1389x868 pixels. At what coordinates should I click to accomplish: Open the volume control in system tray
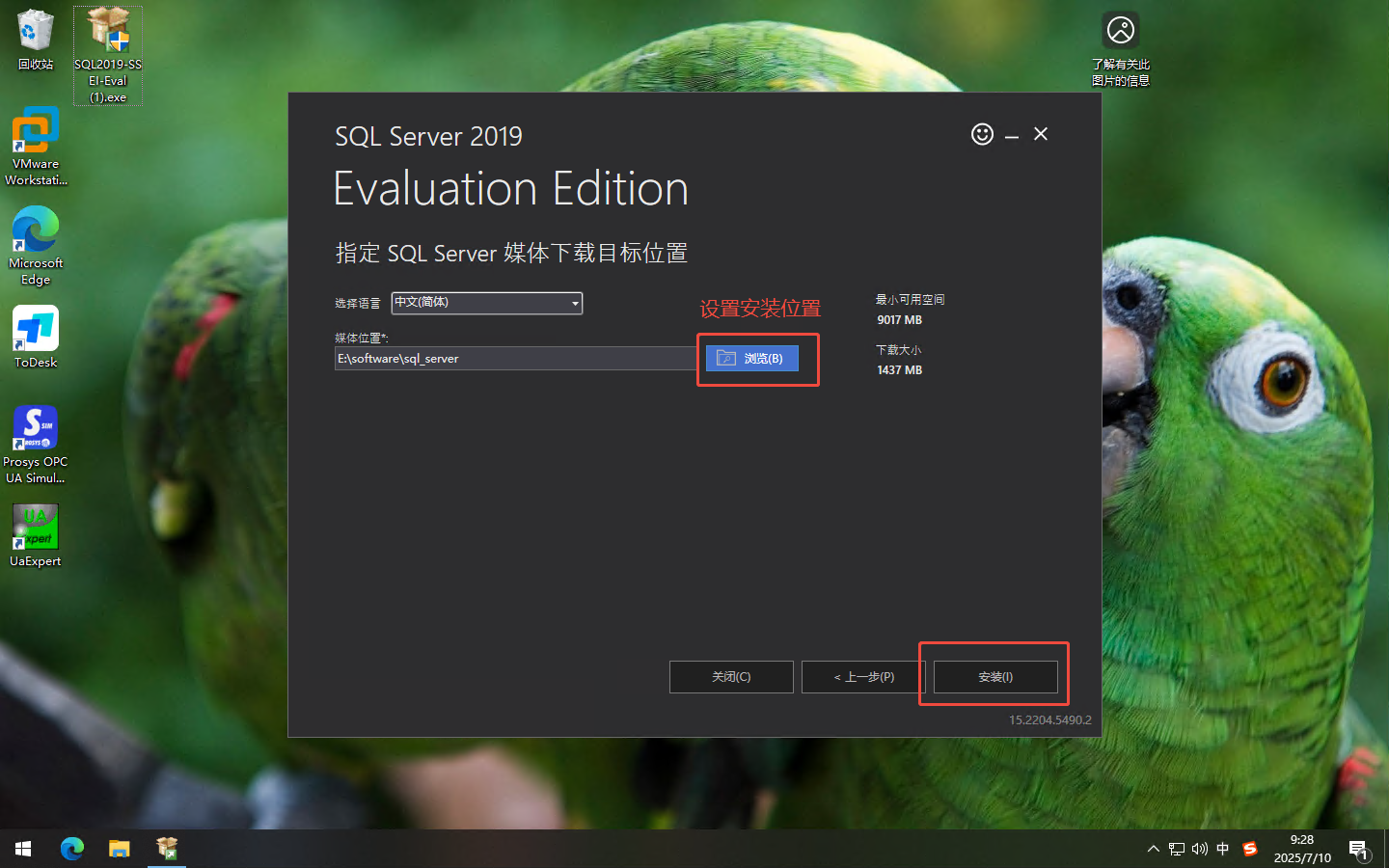(x=1199, y=849)
